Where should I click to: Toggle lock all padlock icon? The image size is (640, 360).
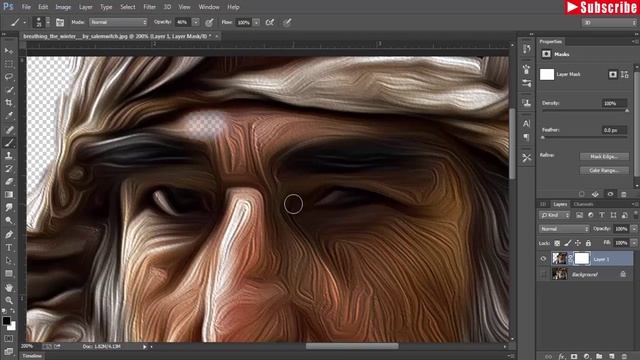click(588, 243)
